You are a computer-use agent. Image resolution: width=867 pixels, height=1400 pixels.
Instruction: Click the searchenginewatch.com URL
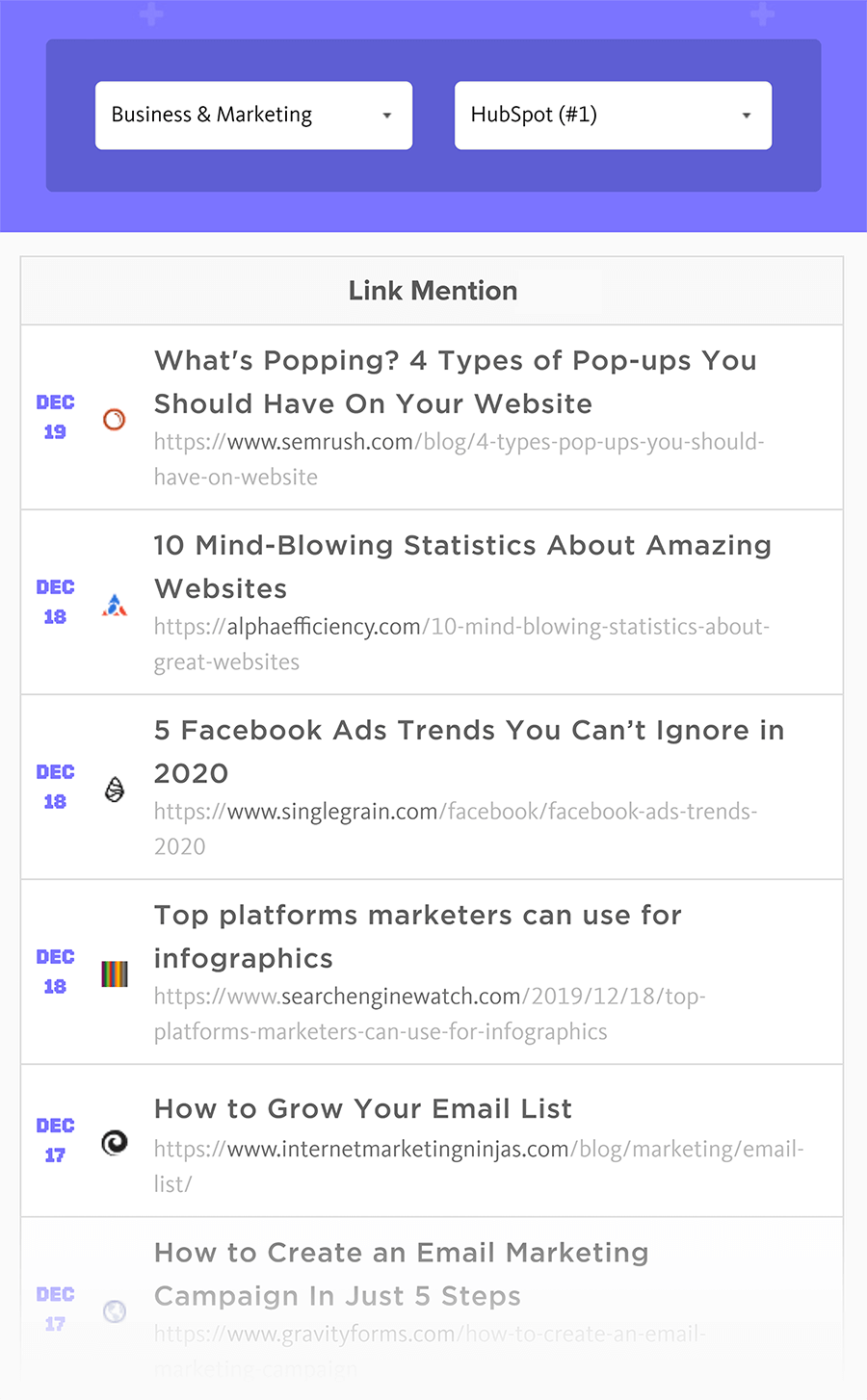coord(430,1014)
